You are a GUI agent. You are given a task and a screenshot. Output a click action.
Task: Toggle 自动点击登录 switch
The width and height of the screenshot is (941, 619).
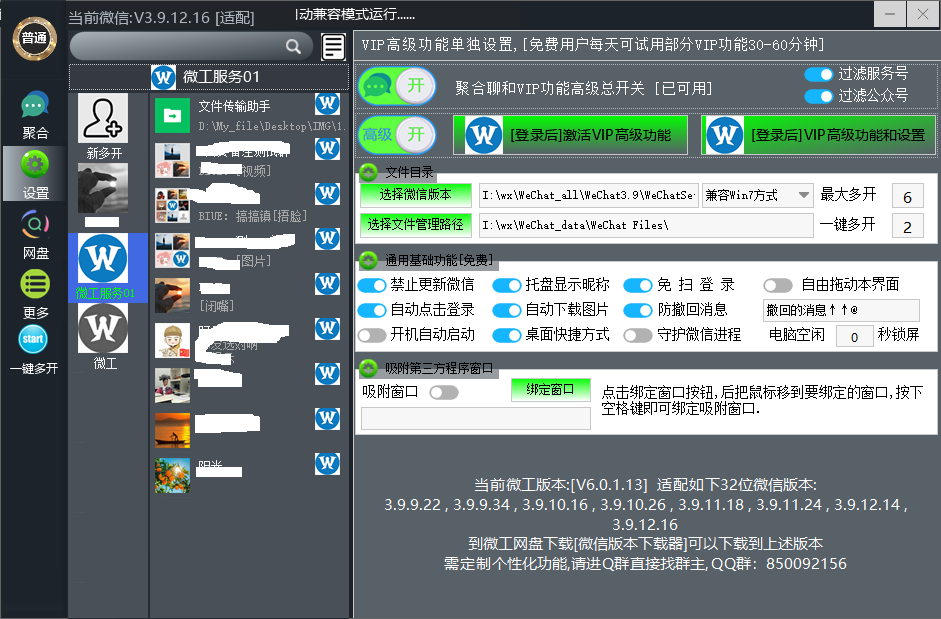coord(372,310)
